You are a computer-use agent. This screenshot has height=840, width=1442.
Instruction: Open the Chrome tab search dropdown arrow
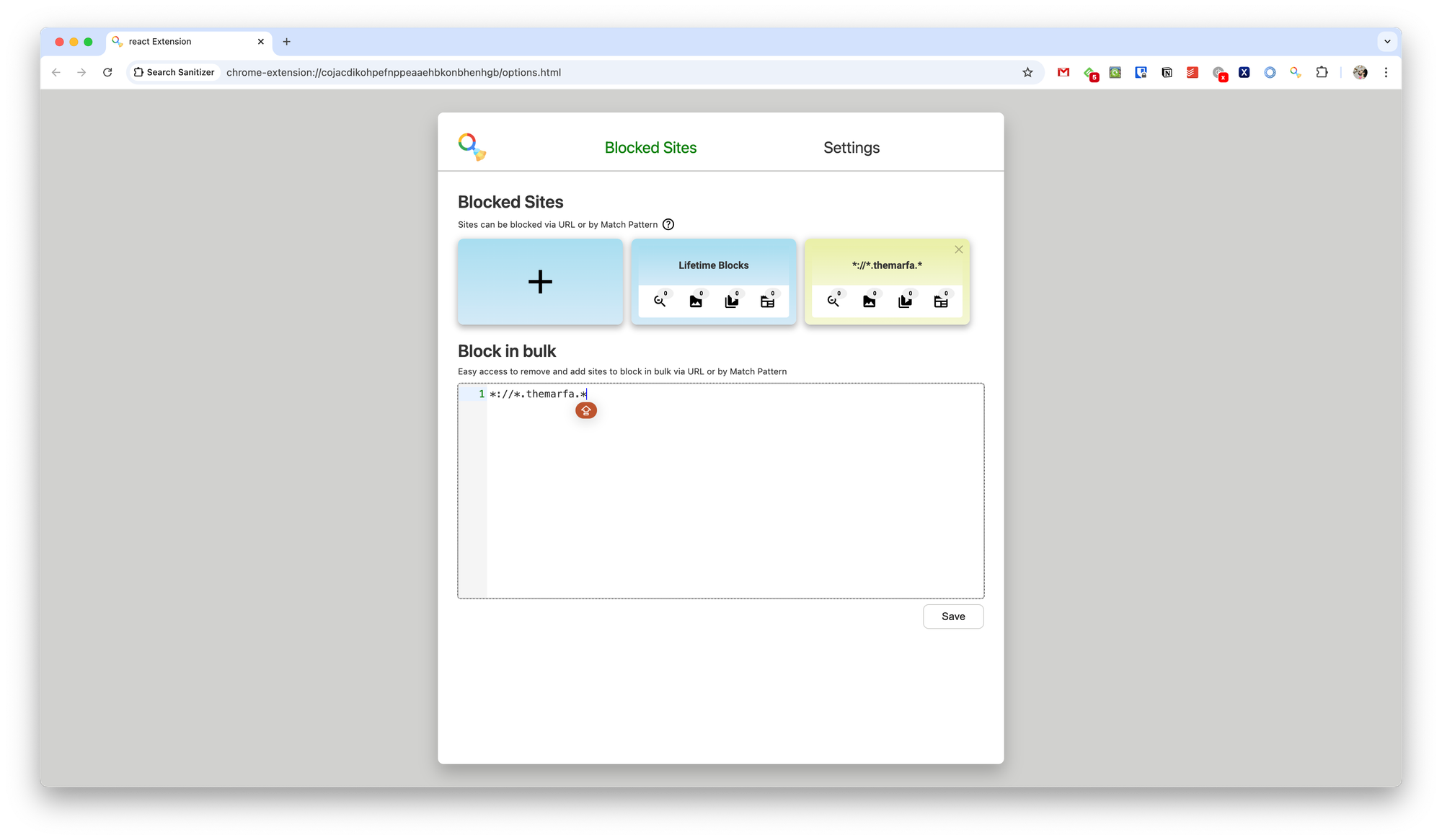click(1387, 42)
